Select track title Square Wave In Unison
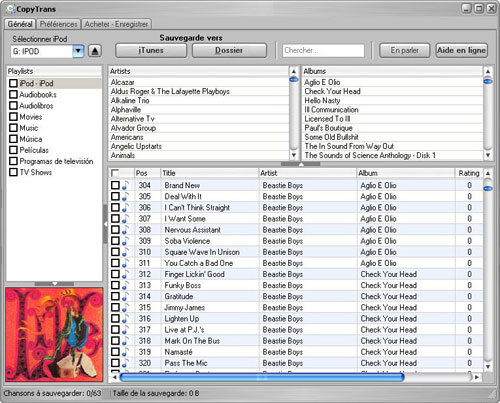The image size is (500, 403). 202,252
